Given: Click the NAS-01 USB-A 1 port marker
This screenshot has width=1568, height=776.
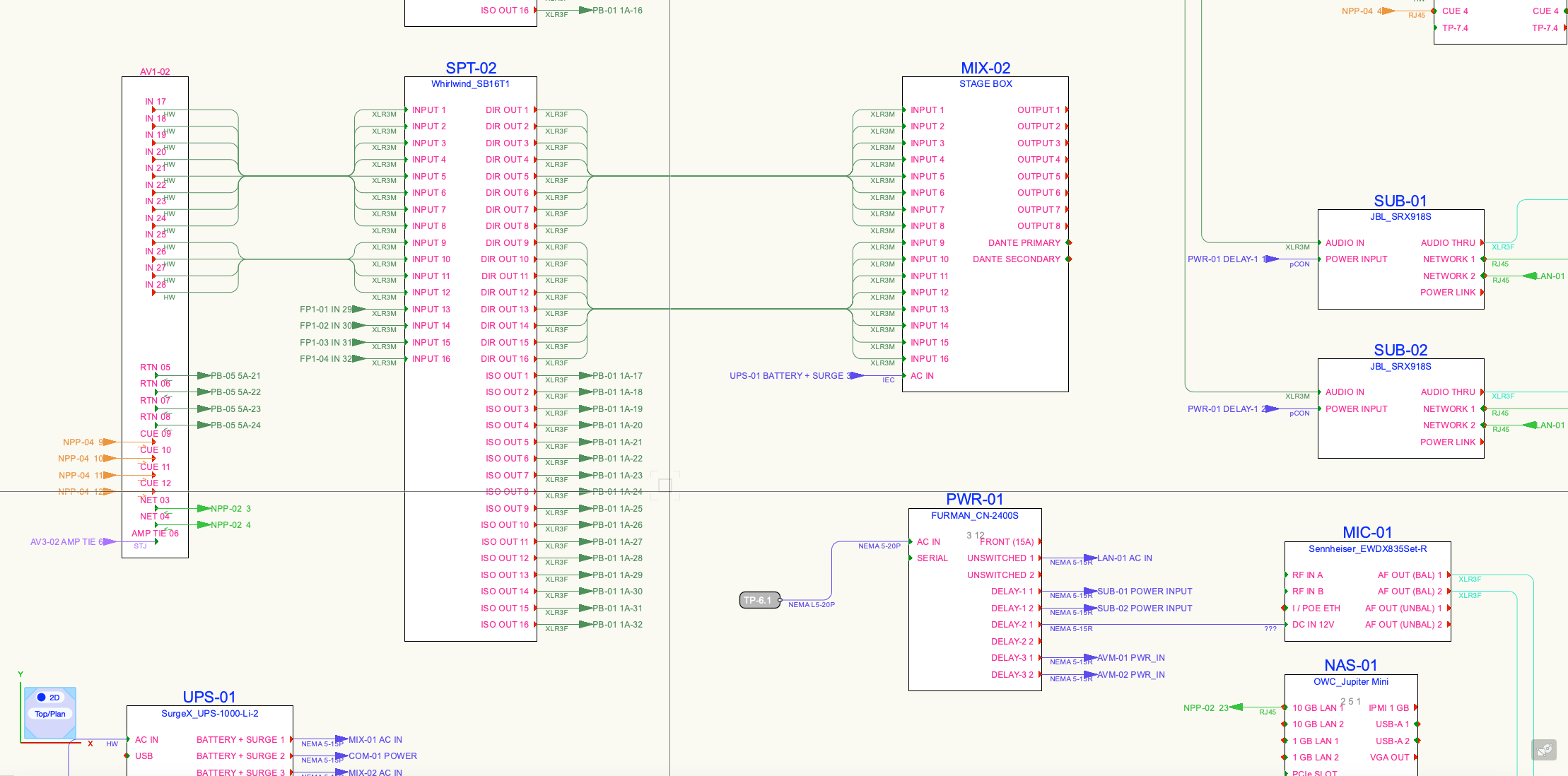Looking at the screenshot, I should (x=1417, y=724).
